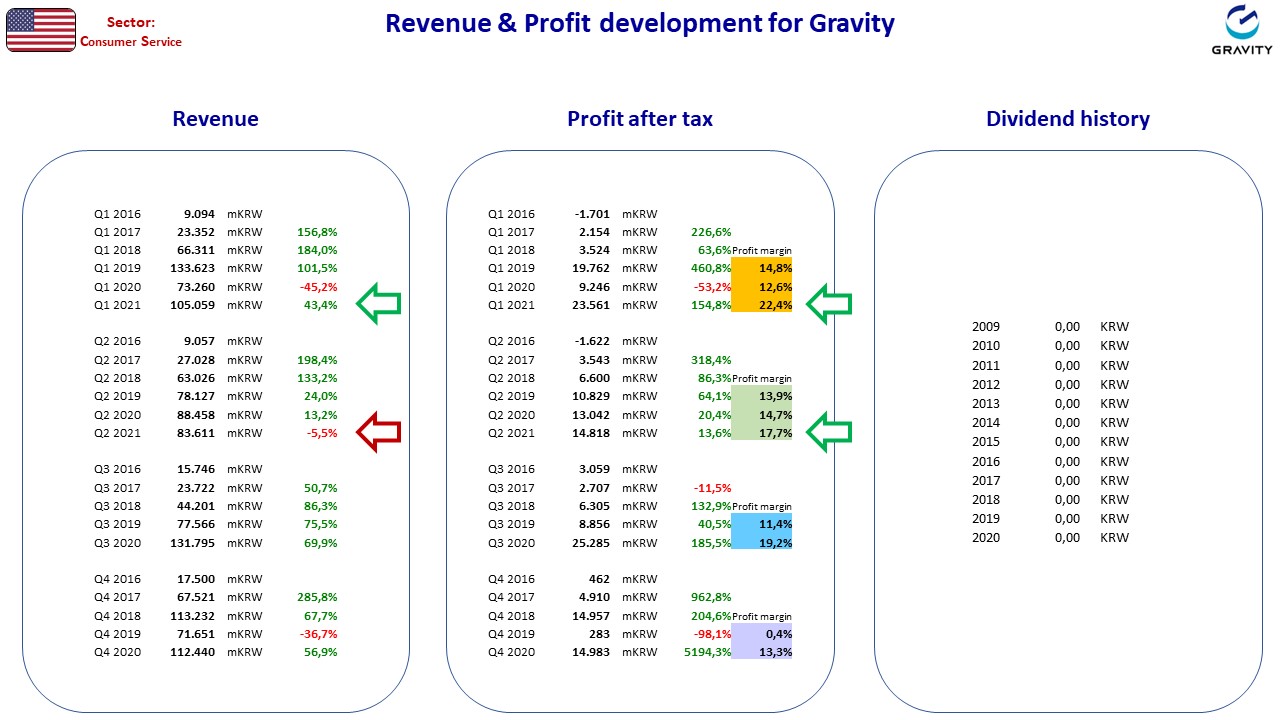The width and height of the screenshot is (1280, 720).
Task: Click the blue 11,4% profit margin cell
Action: [762, 524]
